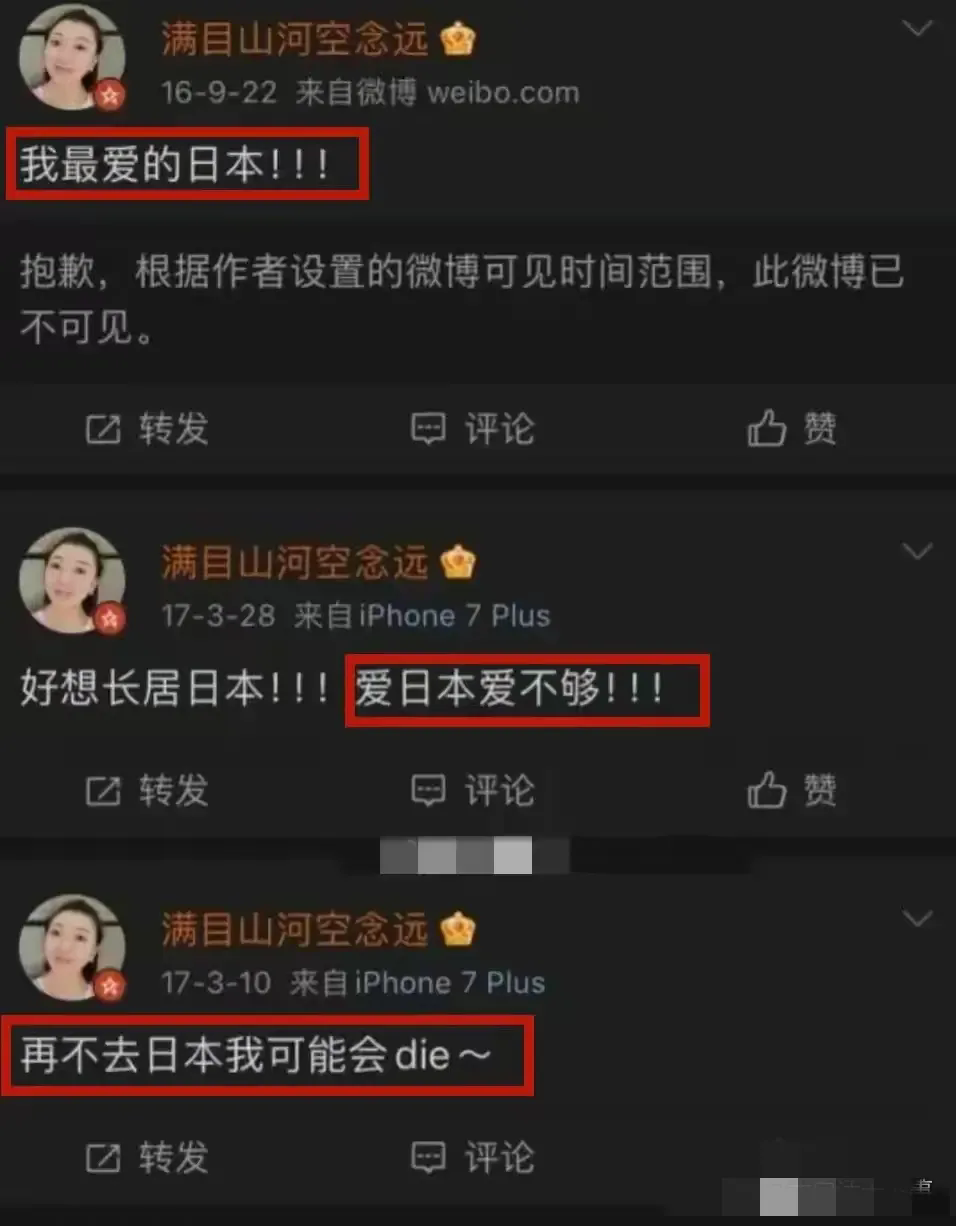This screenshot has height=1226, width=956.
Task: Select the 再不去日本我可能会die post text
Action: pos(256,1057)
